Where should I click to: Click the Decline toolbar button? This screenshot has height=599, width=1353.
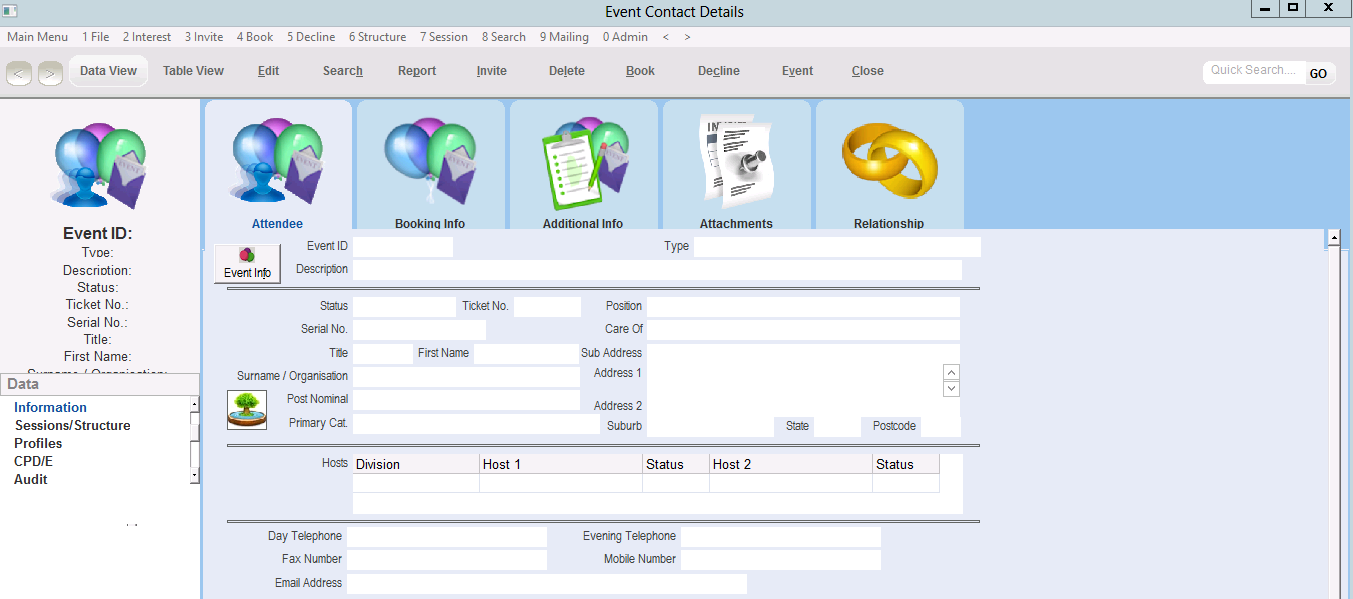tap(718, 71)
